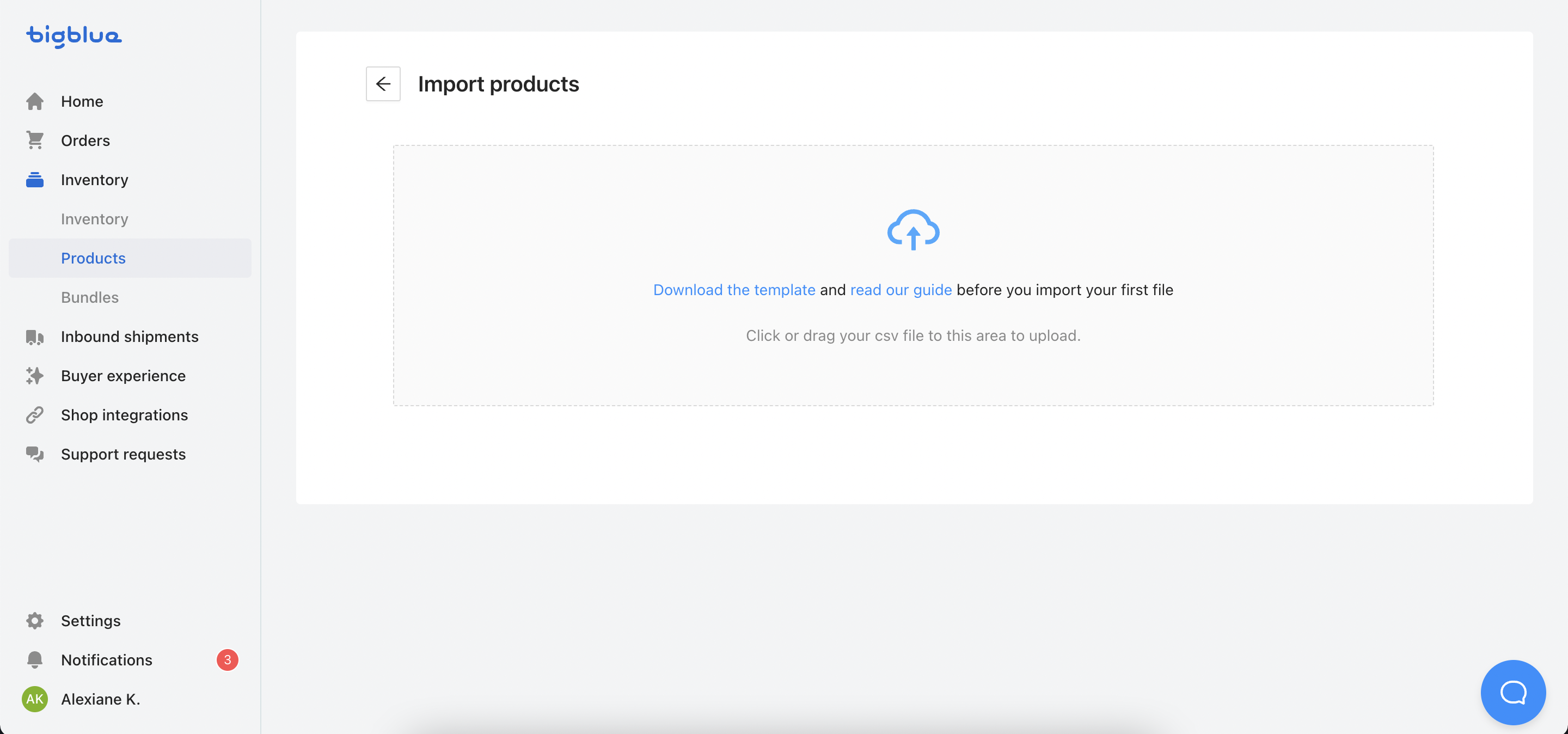Open the Inventory sub-item under Inventory
Viewport: 1568px width, 734px height.
(x=94, y=219)
